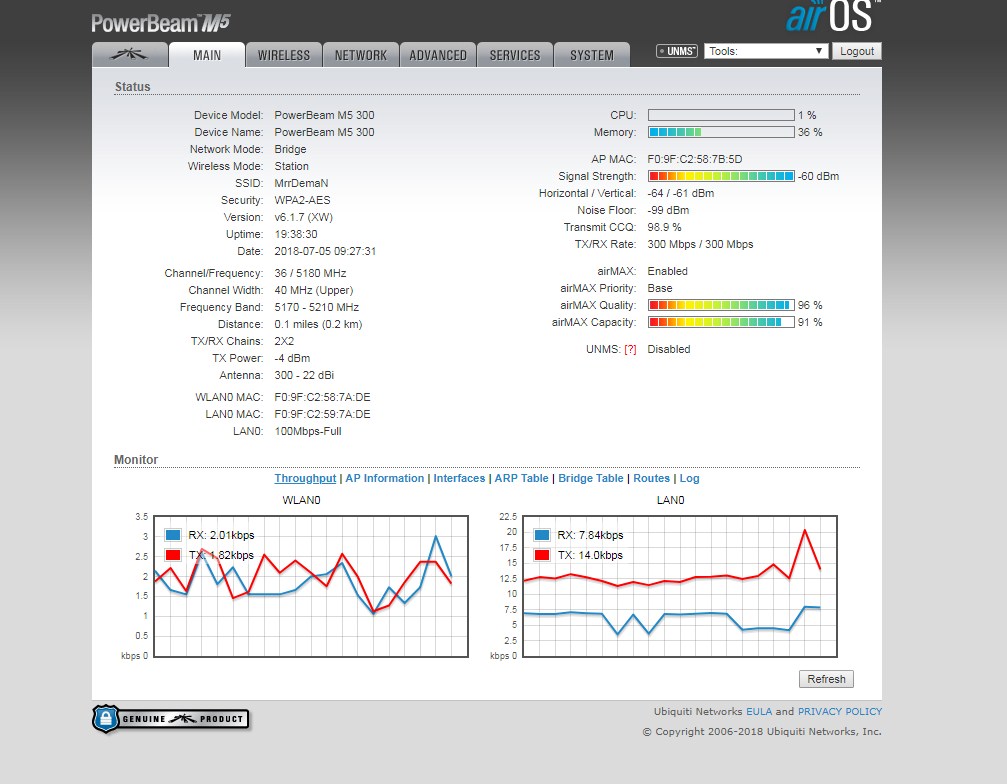Click the WLAN0 throughput graph

point(311,586)
